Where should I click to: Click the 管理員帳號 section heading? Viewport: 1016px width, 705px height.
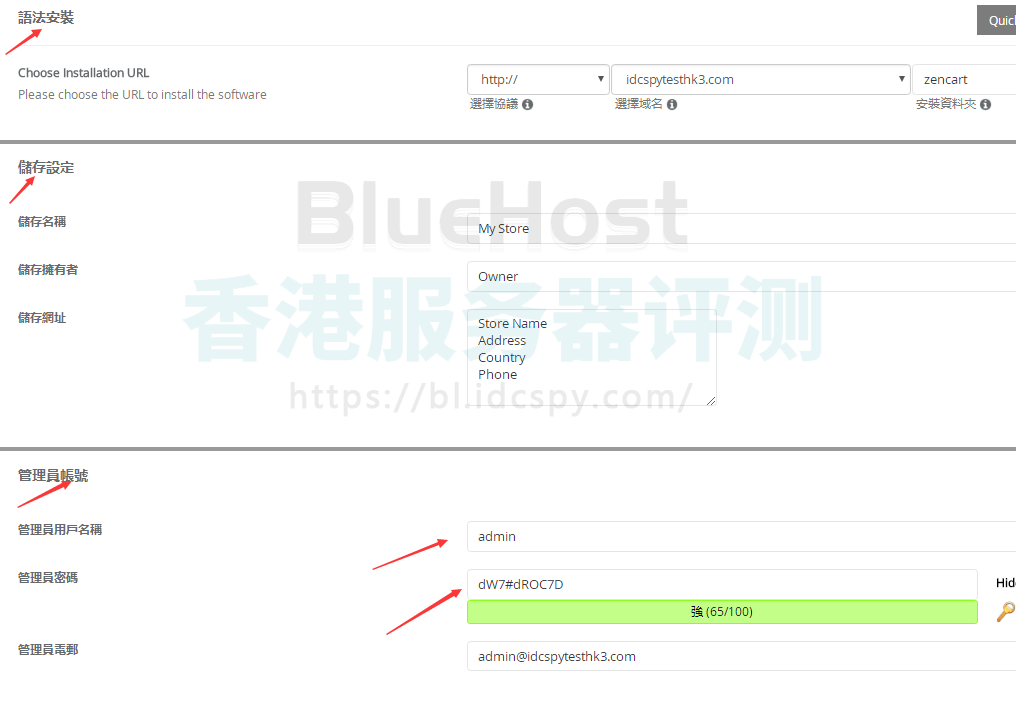[x=53, y=476]
